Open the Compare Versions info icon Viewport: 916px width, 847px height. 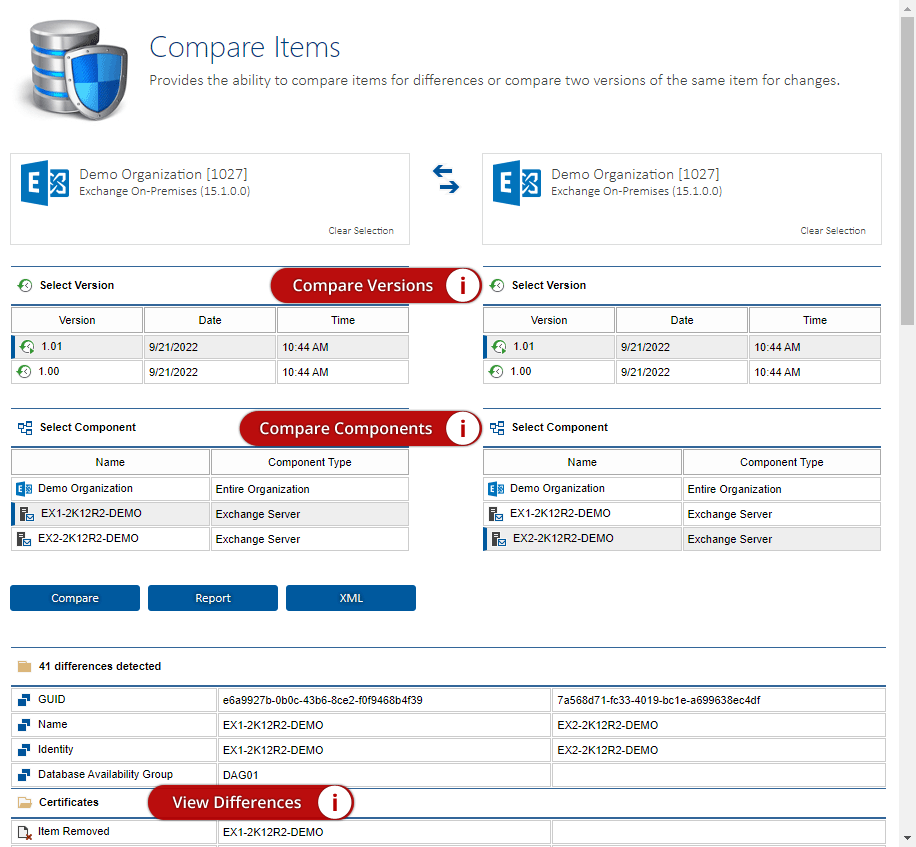(463, 286)
